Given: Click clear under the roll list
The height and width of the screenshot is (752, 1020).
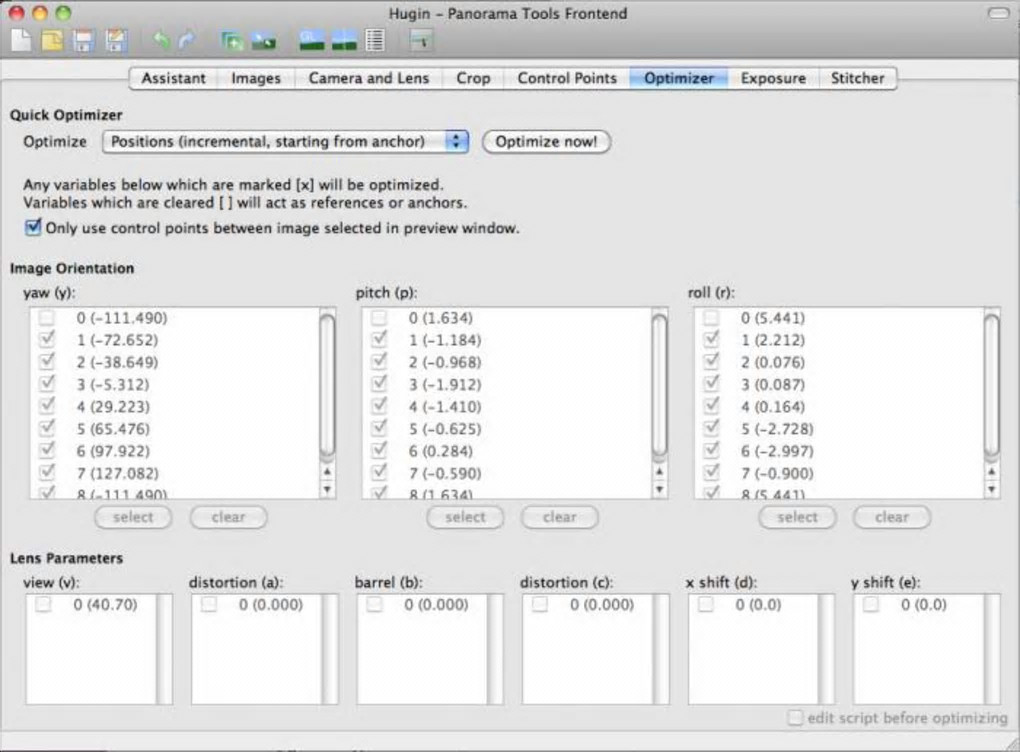Looking at the screenshot, I should tap(892, 517).
